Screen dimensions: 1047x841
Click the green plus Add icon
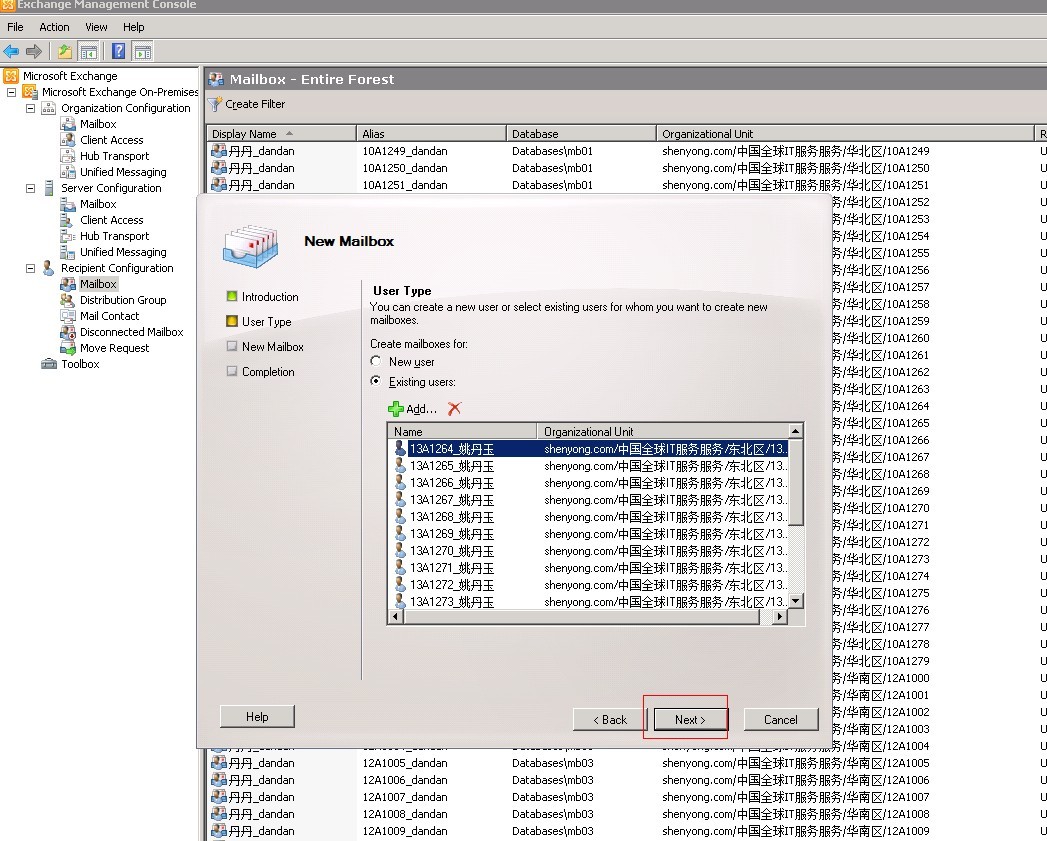(x=395, y=409)
